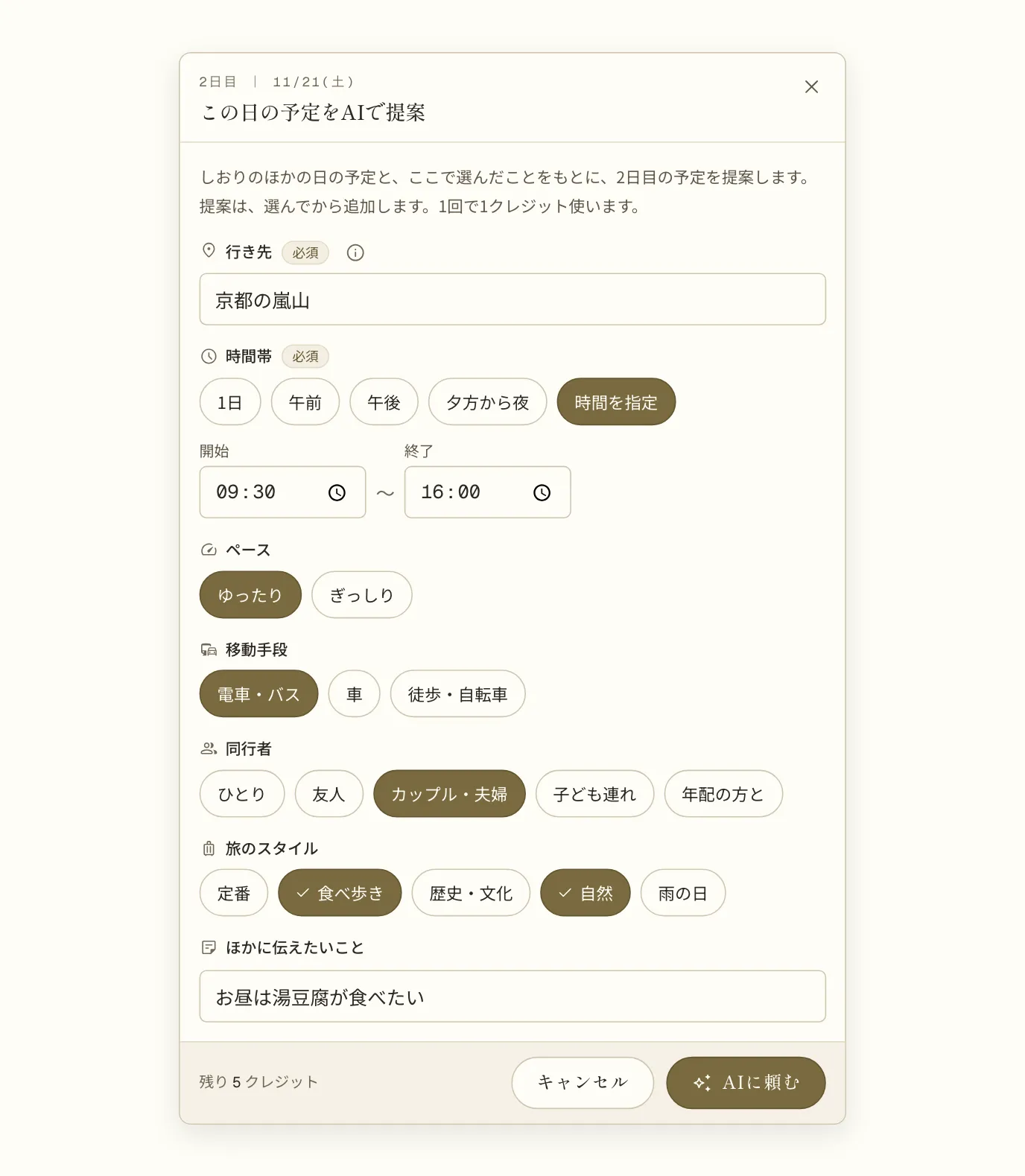Select the 1日 time range chip

point(230,402)
